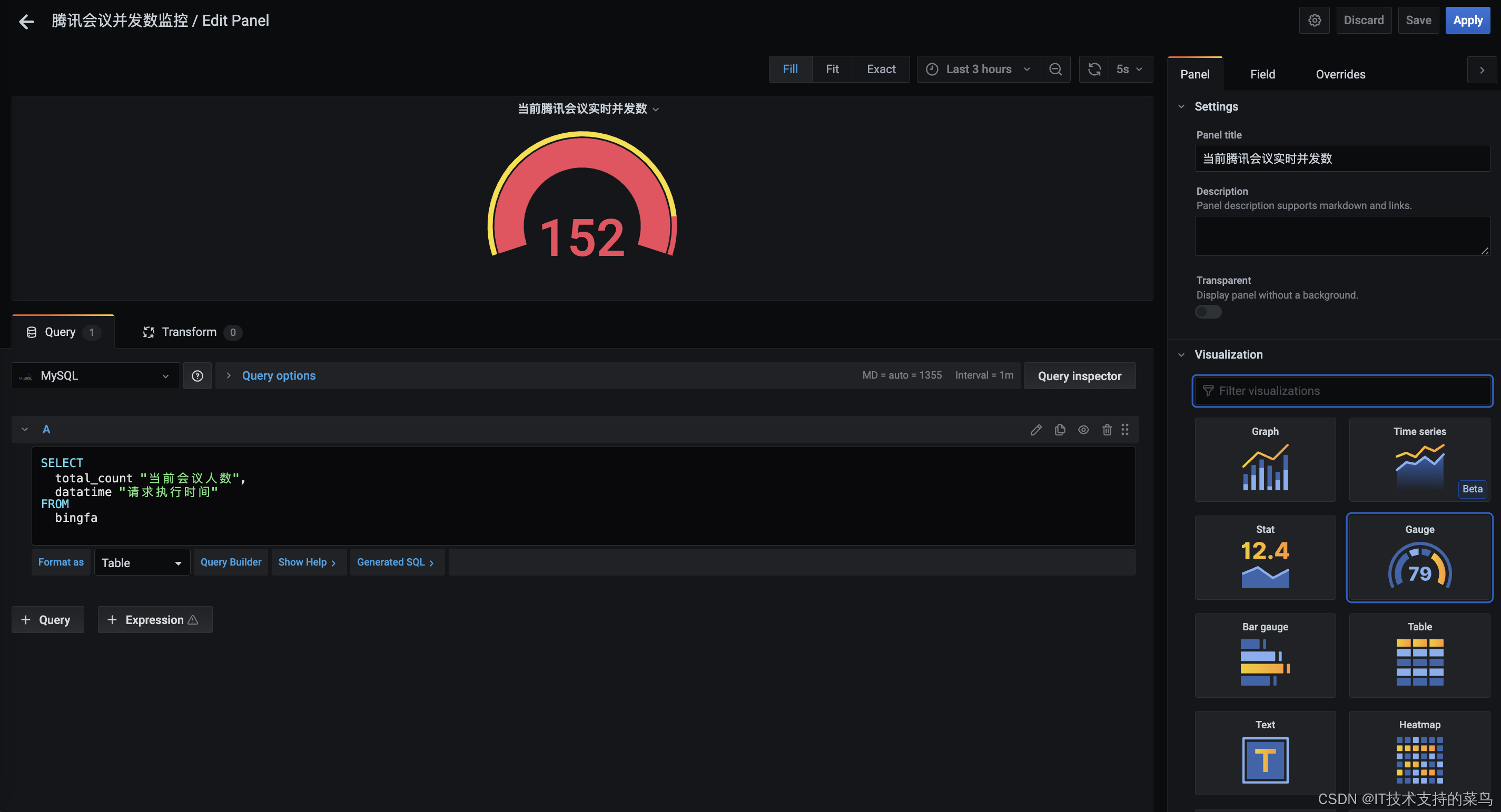This screenshot has width=1501, height=812.
Task: Click the Apply button
Action: [x=1467, y=21]
